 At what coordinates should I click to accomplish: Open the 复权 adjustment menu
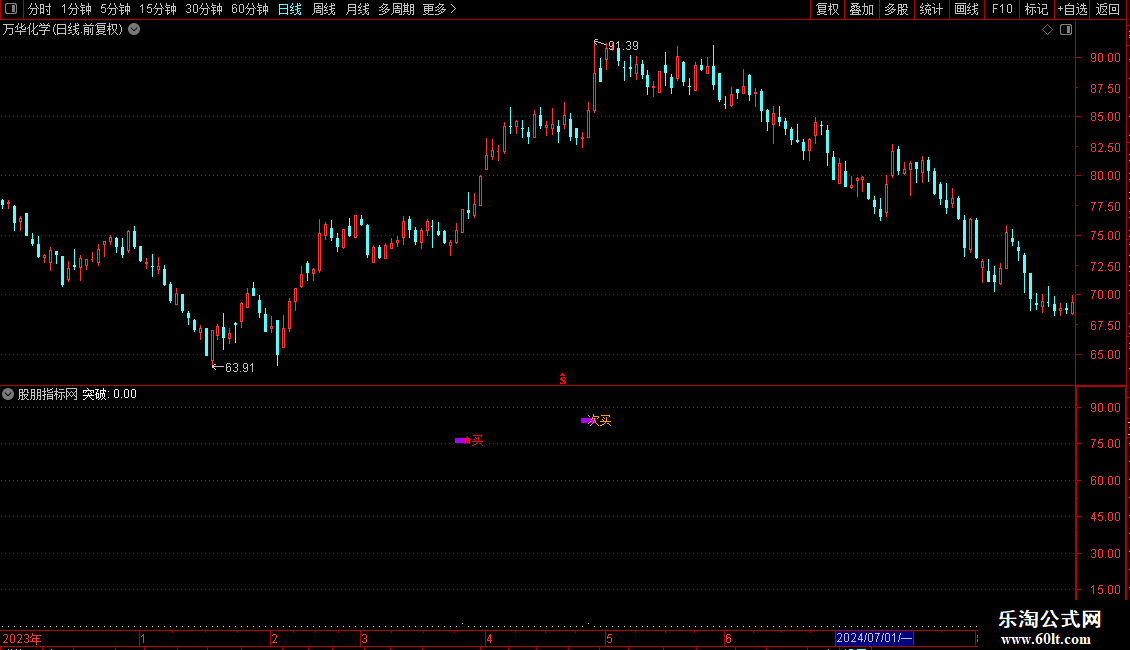coord(827,9)
